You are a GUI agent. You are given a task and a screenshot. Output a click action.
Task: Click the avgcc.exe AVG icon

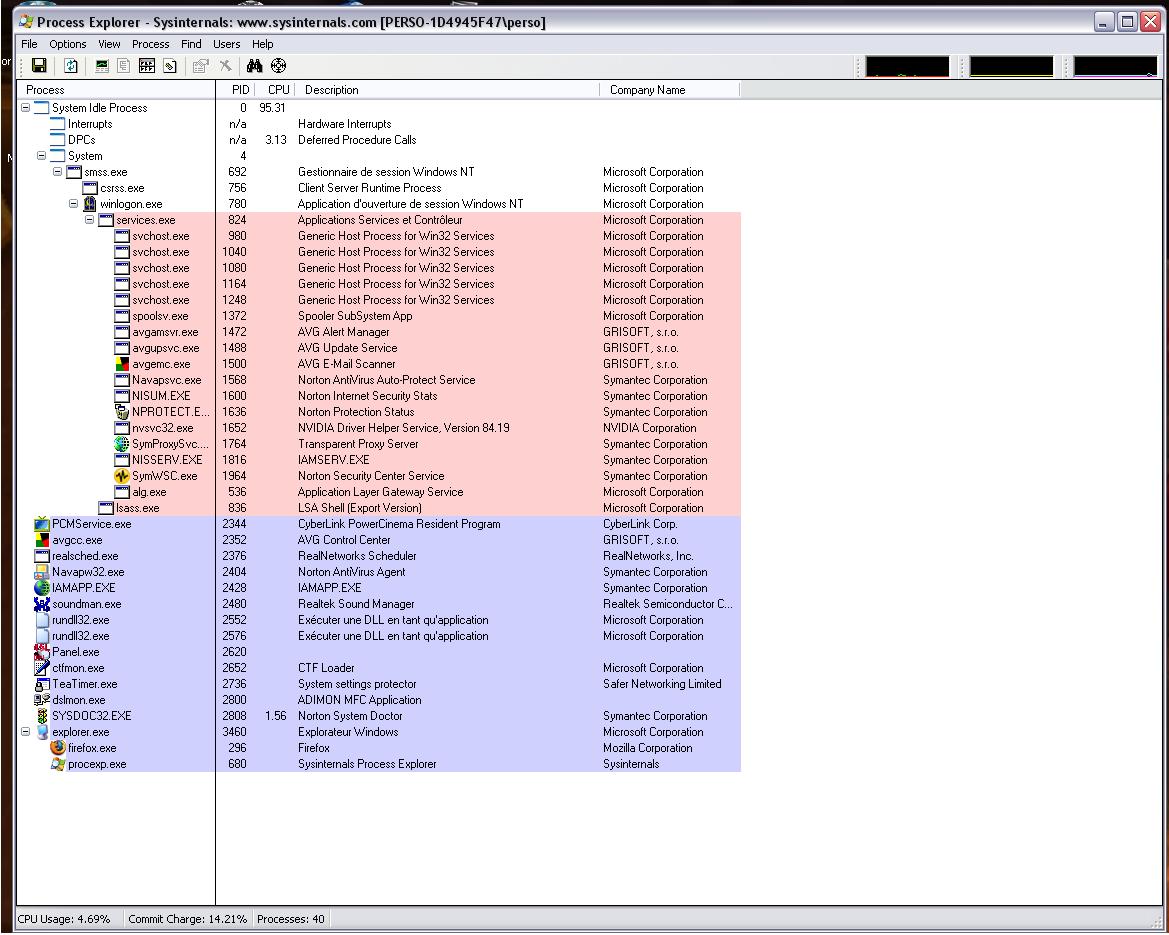coord(42,541)
